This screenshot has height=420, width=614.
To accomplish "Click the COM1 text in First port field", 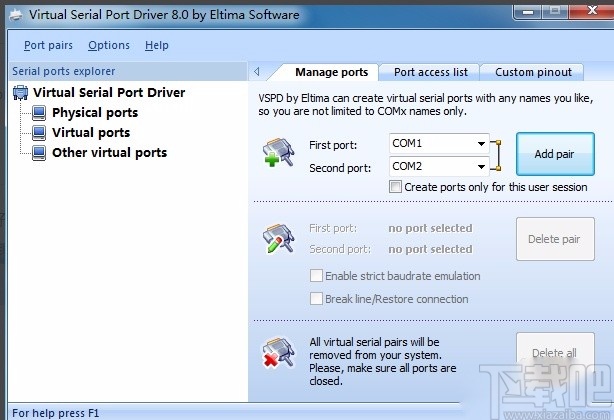I will coord(407,143).
